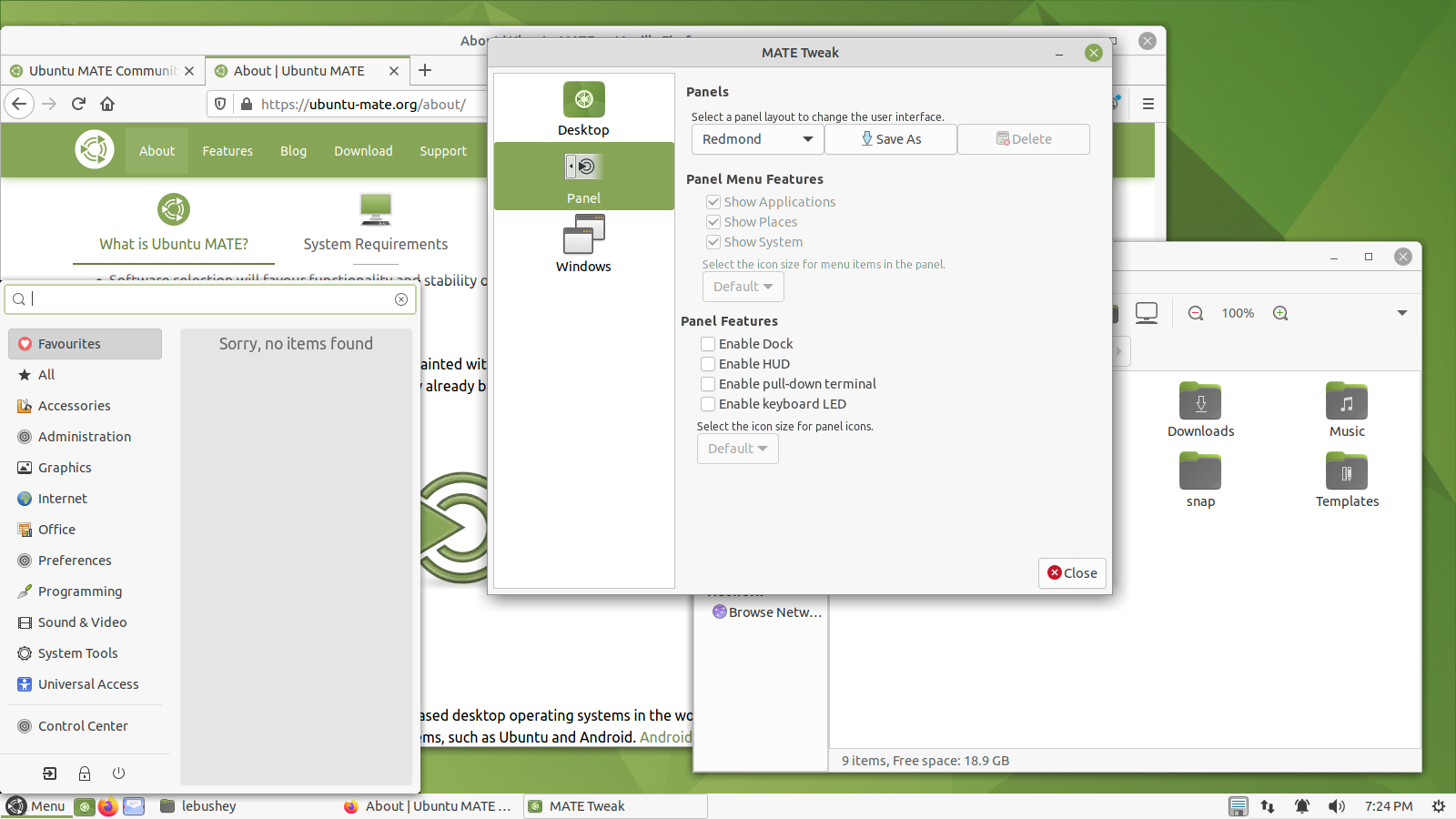Click the volume icon in system tray

1336,806
